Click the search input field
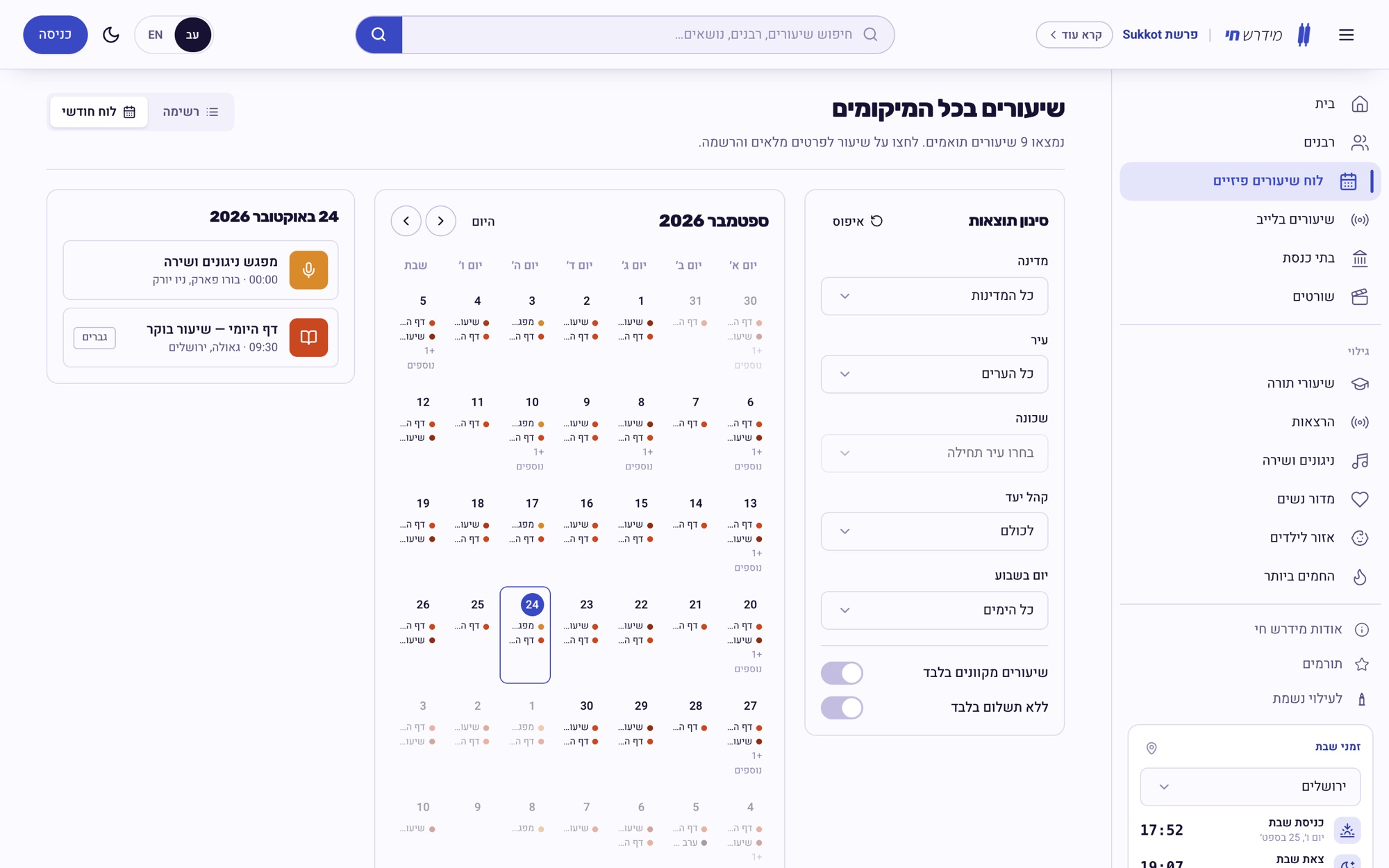 pyautogui.click(x=647, y=35)
